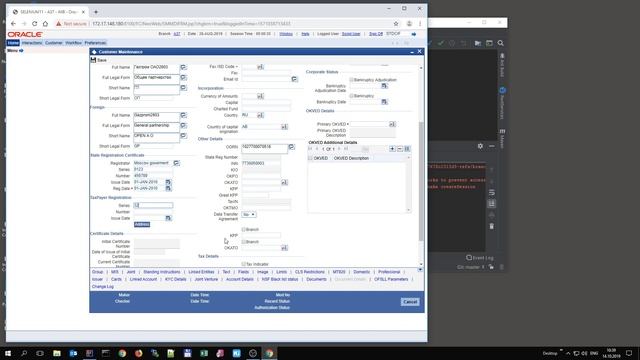Open editor popup beside OGRN field

point(291,147)
